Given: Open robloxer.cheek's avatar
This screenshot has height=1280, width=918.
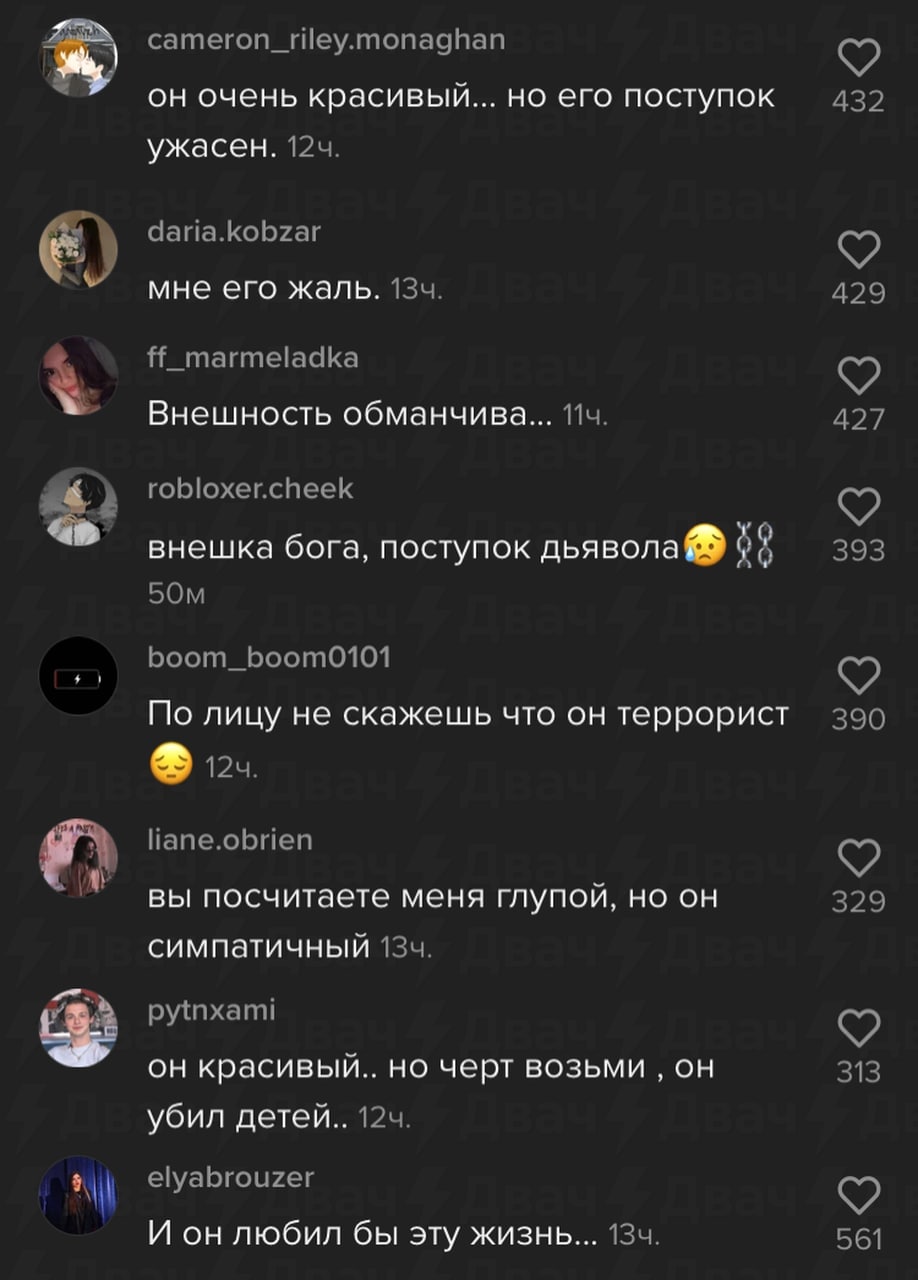Looking at the screenshot, I should (x=78, y=507).
